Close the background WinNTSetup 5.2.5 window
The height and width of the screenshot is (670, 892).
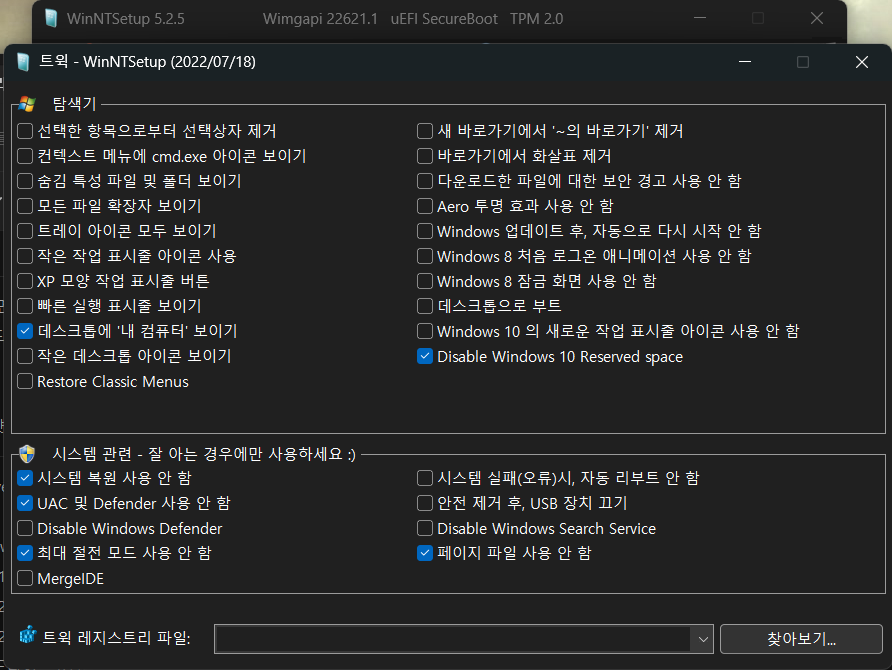click(817, 18)
